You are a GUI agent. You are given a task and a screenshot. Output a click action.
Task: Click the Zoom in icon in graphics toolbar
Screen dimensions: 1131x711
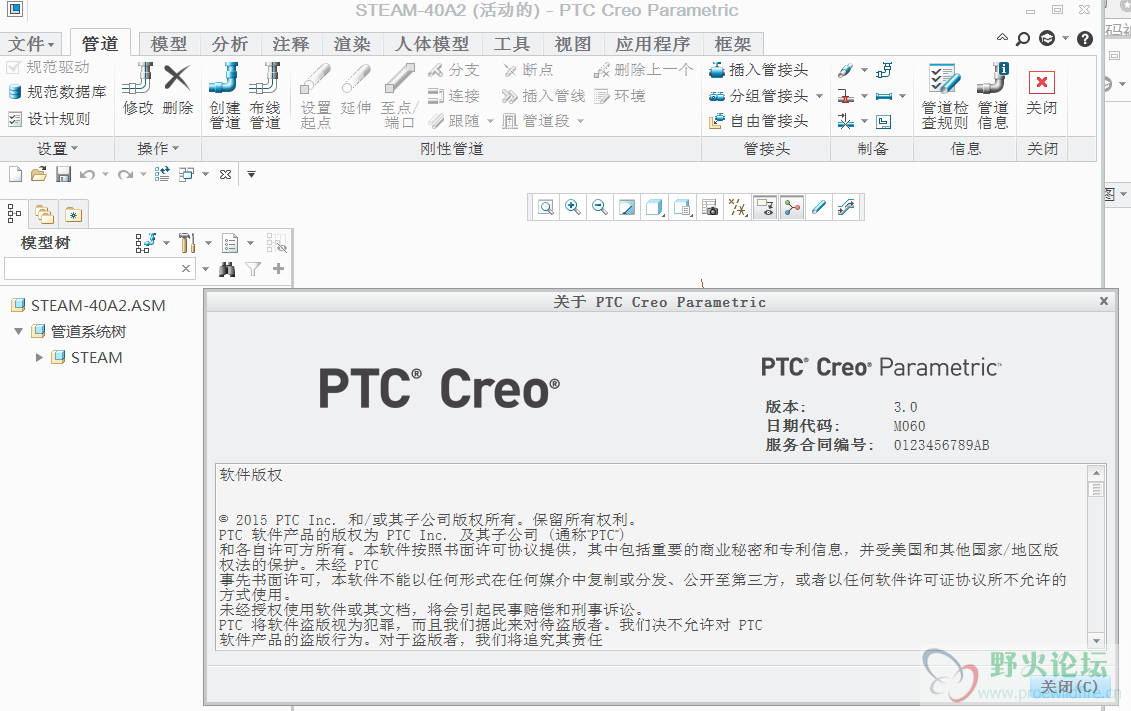(x=573, y=208)
